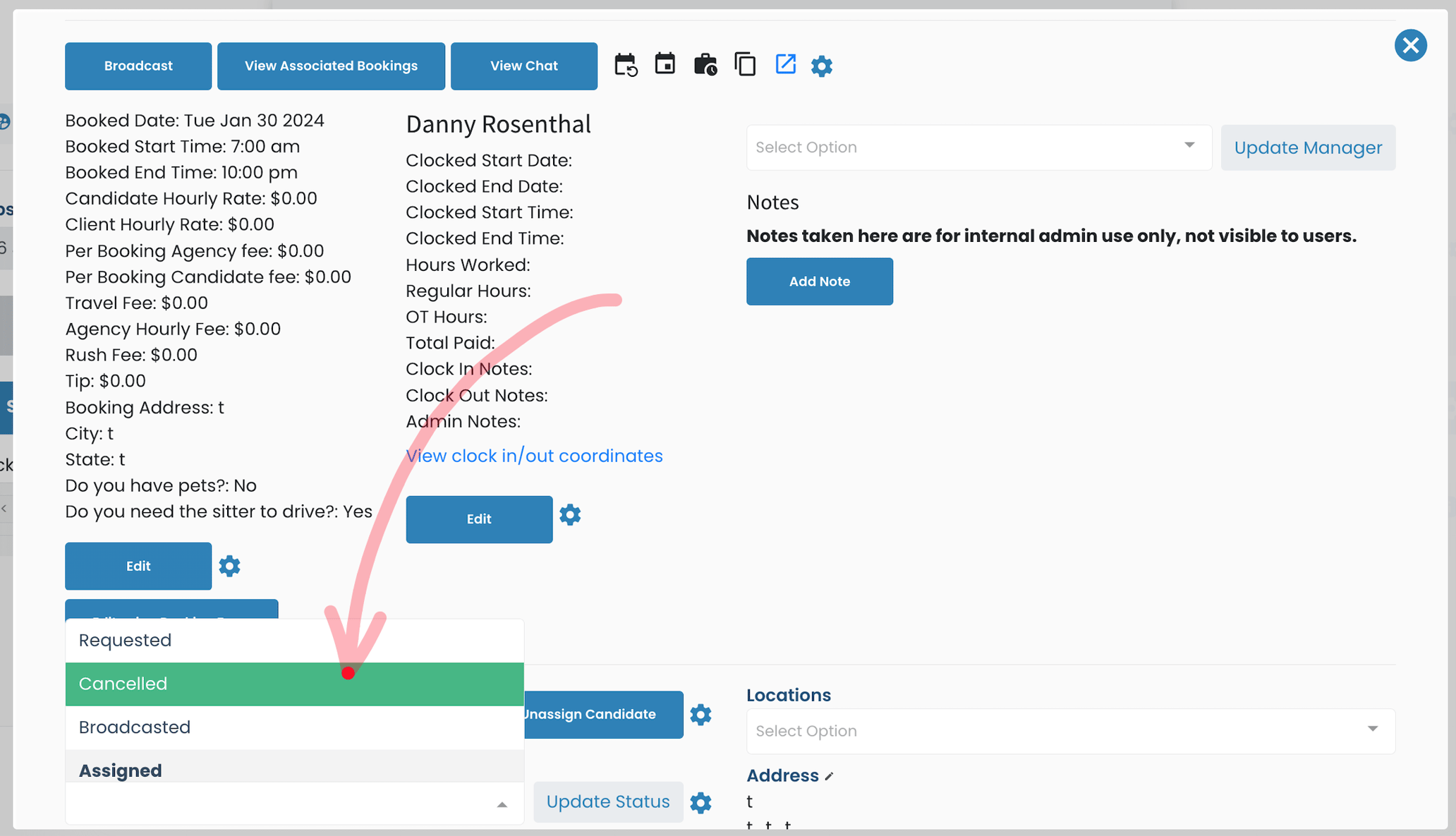Click the pencil icon next to Address
1456x836 pixels.
click(x=829, y=775)
